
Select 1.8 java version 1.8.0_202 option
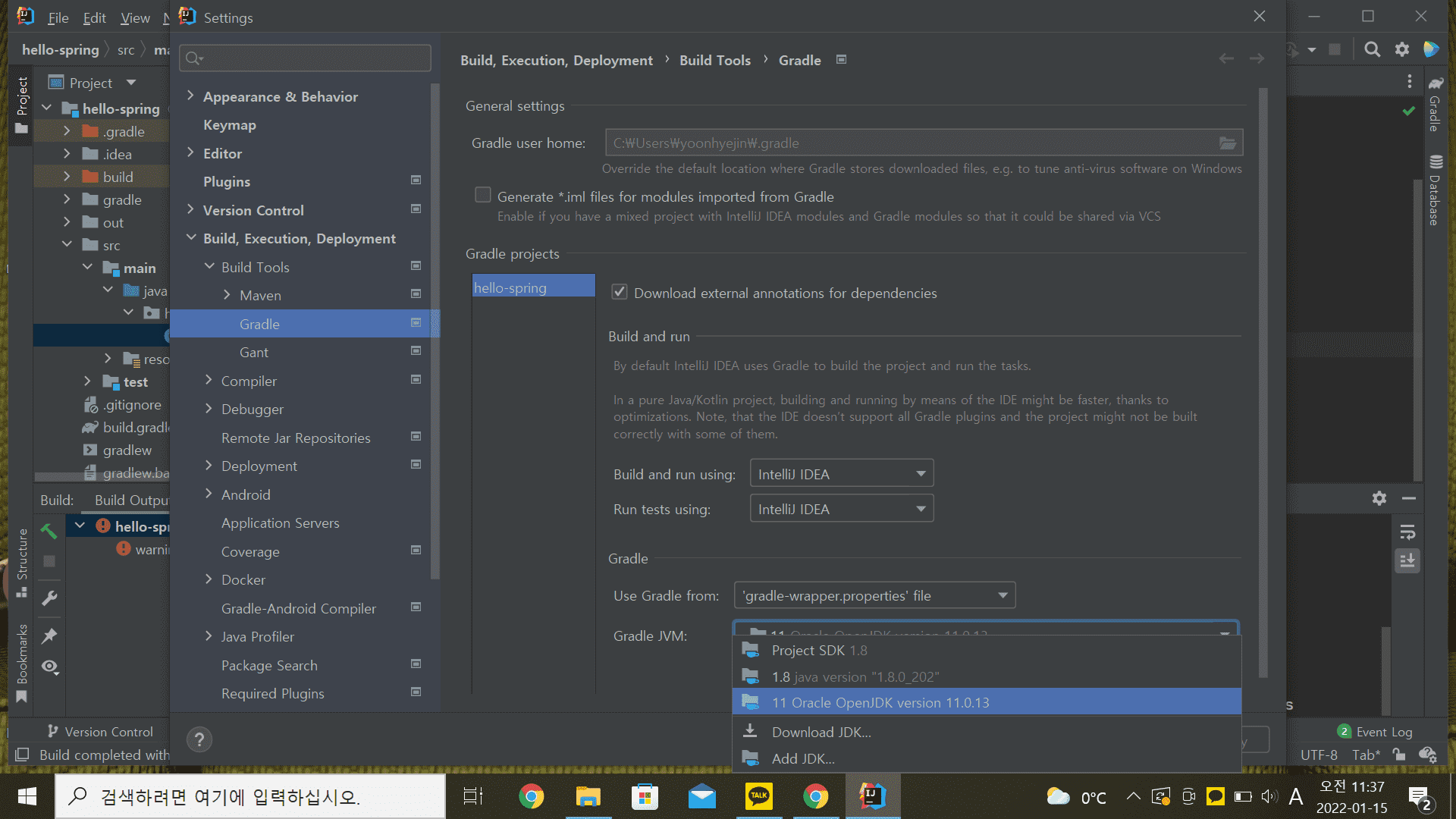coord(987,676)
